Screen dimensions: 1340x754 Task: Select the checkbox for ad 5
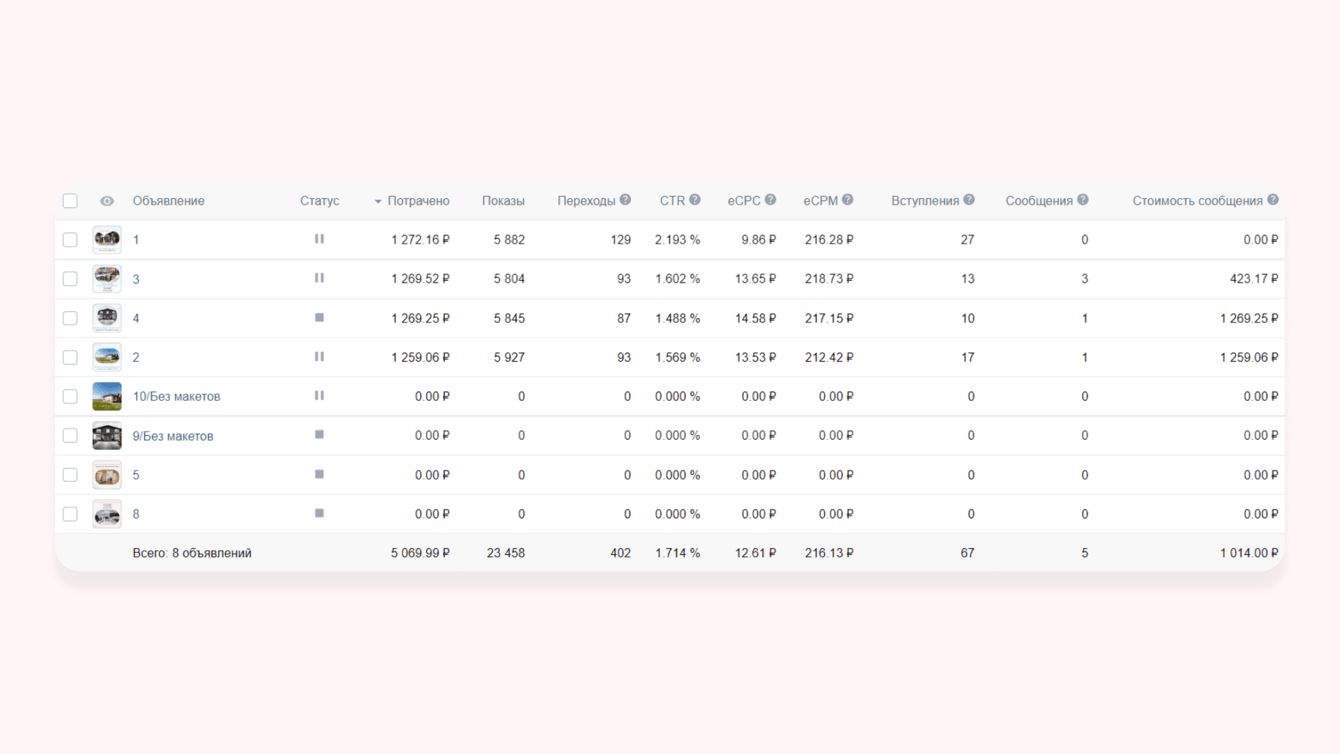click(x=70, y=475)
